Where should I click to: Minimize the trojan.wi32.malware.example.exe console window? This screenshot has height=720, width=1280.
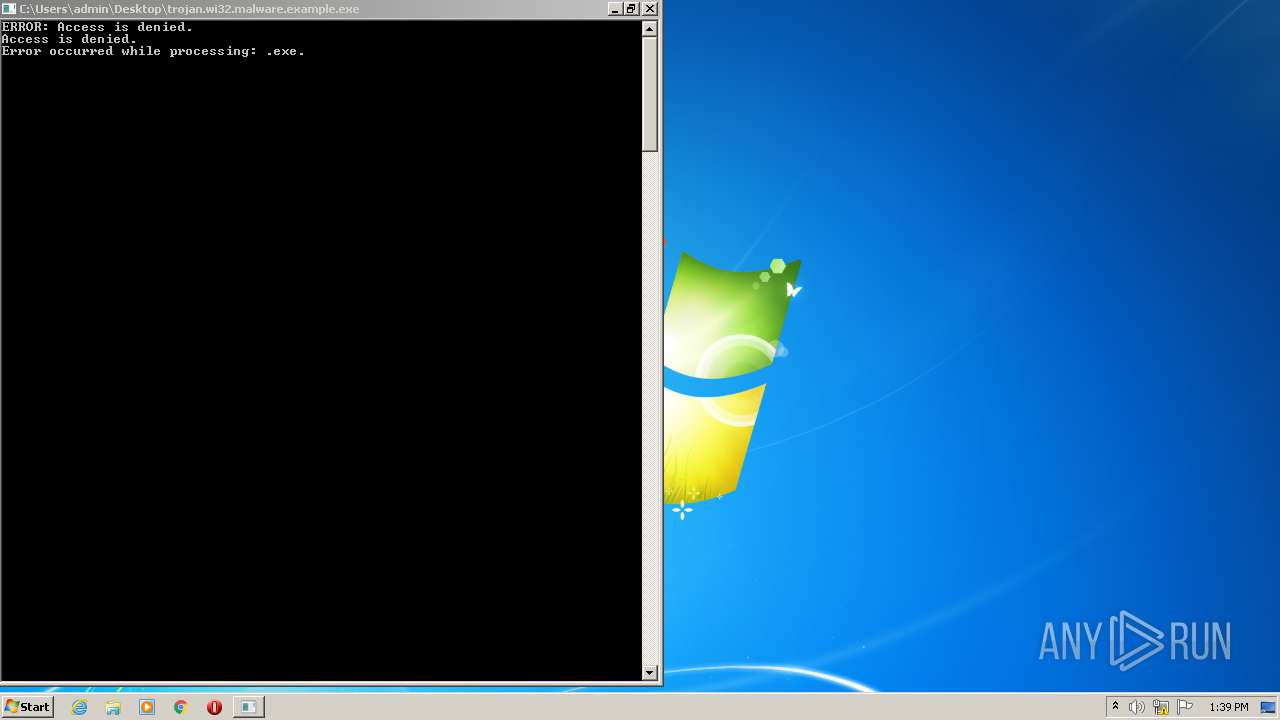614,8
